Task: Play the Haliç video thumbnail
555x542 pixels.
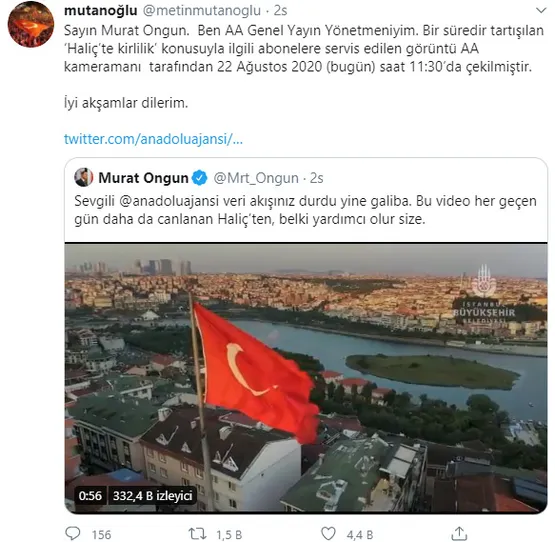Action: pyautogui.click(x=306, y=378)
